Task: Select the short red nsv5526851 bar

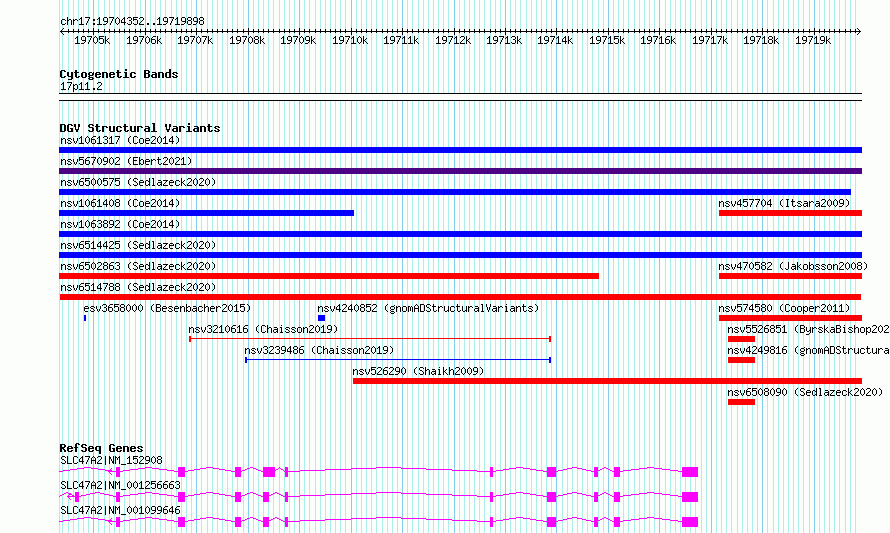Action: [741, 339]
